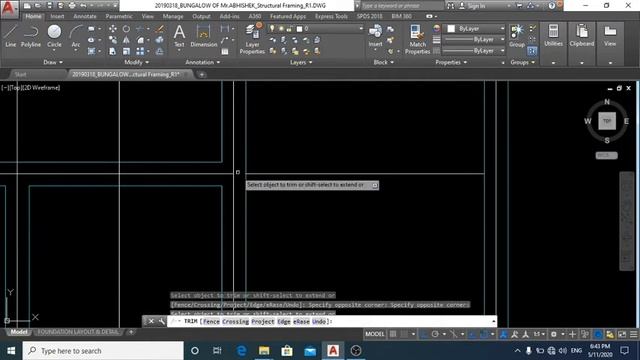This screenshot has height=360, width=640.
Task: Click the MODEL button in status bar
Action: click(x=375, y=334)
